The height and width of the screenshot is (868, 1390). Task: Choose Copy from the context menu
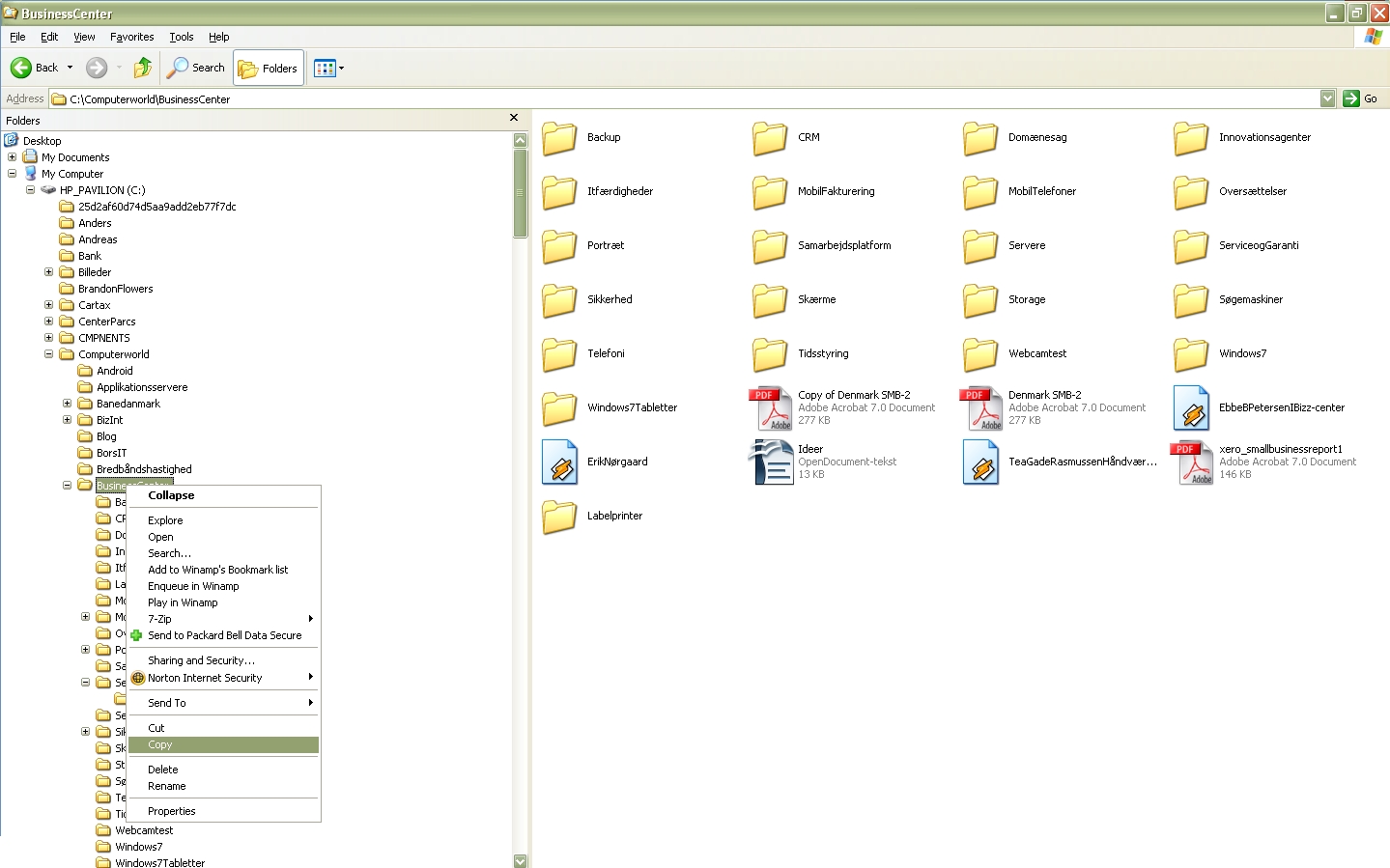click(x=160, y=744)
